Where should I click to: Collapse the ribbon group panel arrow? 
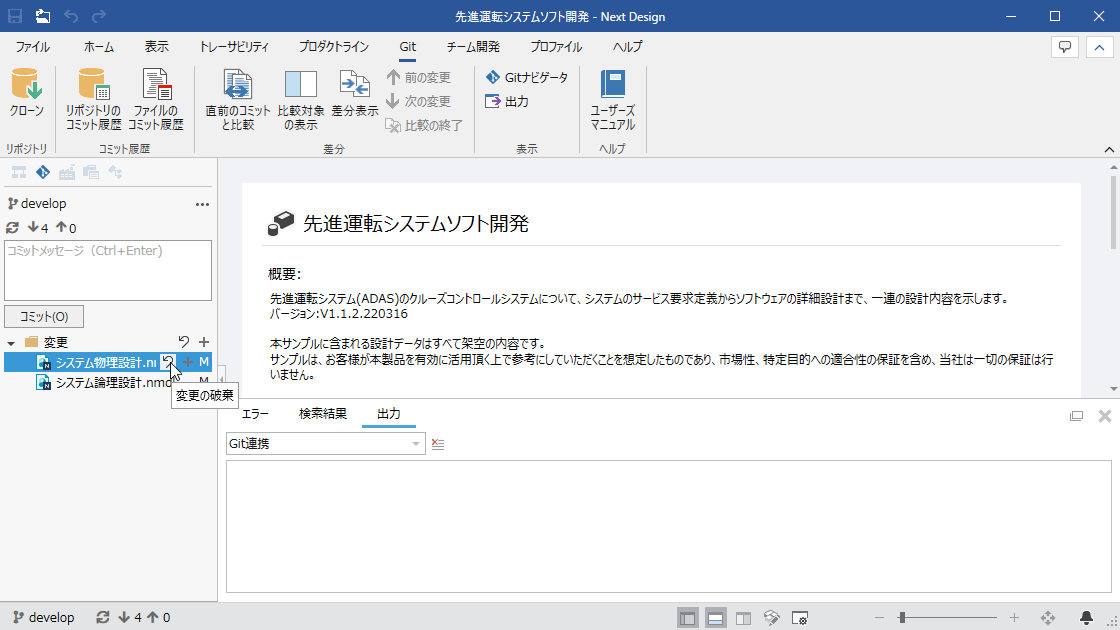click(x=1109, y=149)
